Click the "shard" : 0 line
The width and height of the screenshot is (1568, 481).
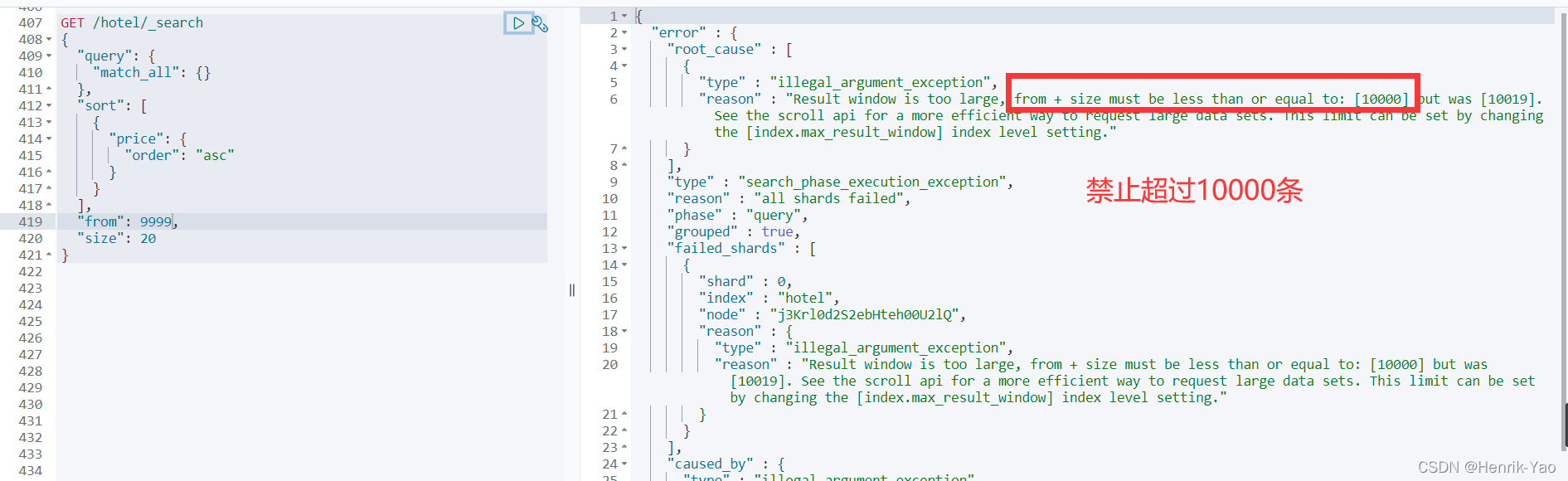click(x=745, y=281)
